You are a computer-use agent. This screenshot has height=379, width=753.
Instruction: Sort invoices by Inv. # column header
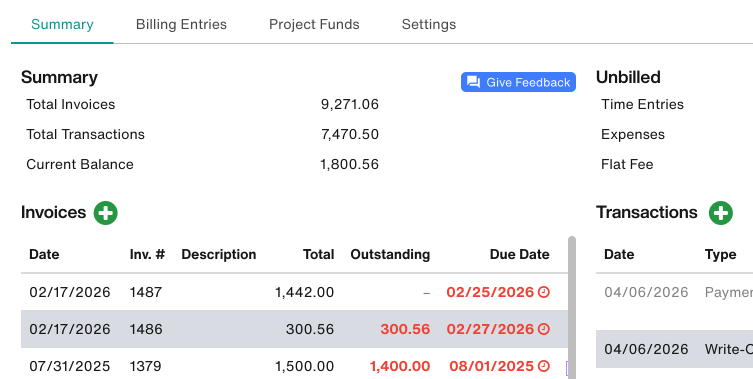coord(147,254)
